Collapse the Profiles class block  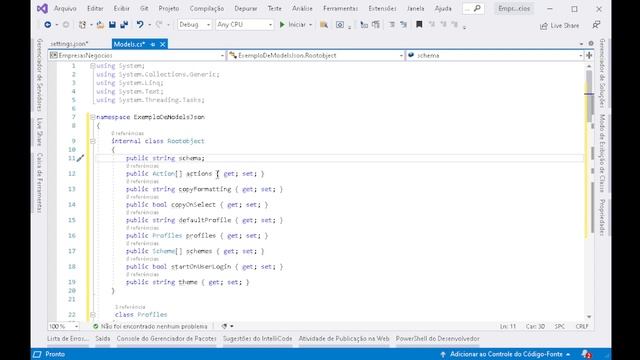pos(93,315)
